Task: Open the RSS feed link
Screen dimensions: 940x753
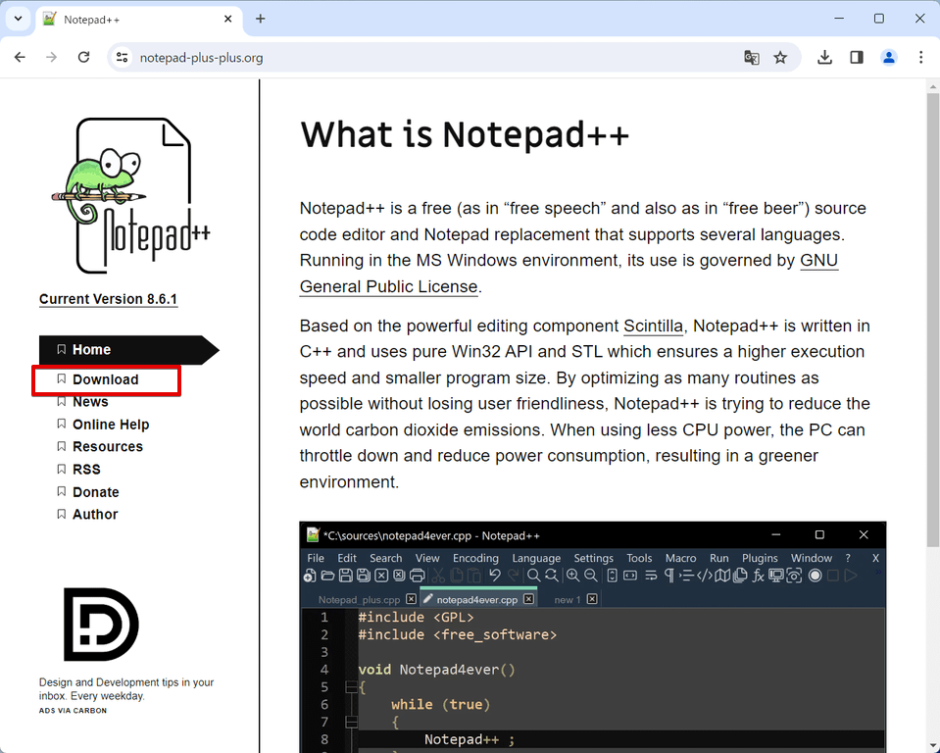Action: [86, 469]
